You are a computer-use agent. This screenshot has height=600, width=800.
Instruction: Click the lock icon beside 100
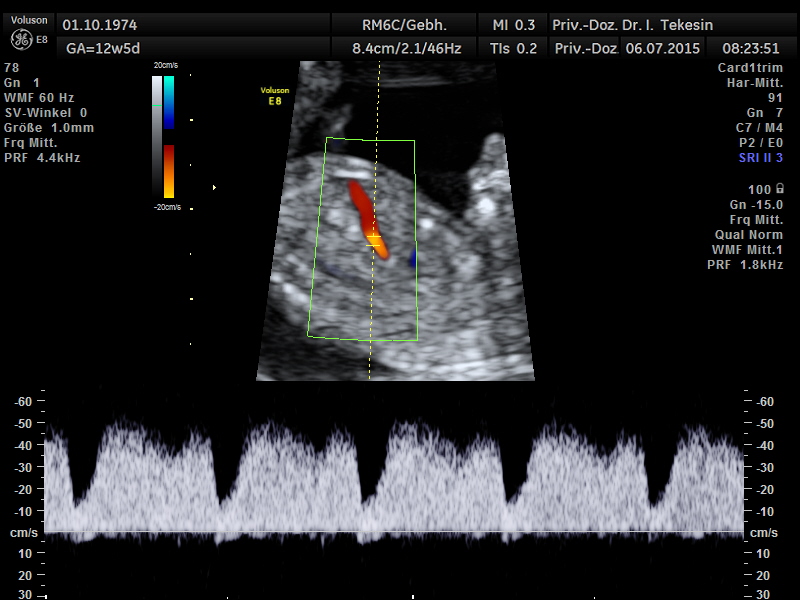[779, 189]
